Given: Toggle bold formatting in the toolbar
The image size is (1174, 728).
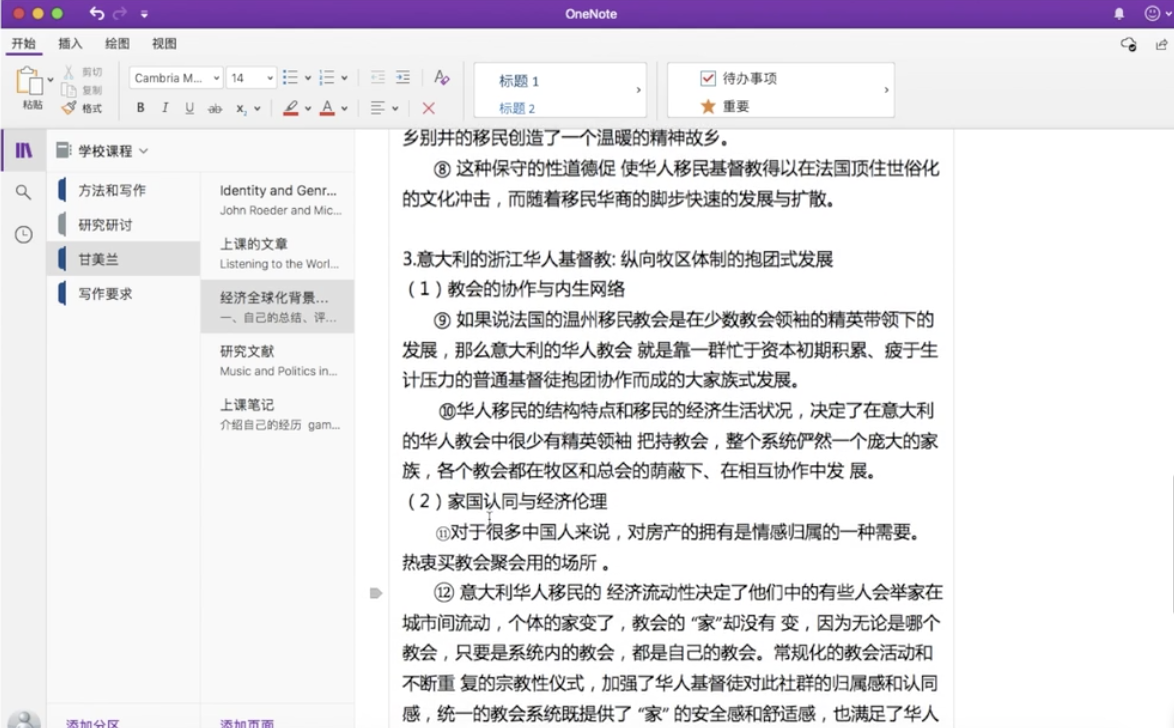Looking at the screenshot, I should click(139, 106).
